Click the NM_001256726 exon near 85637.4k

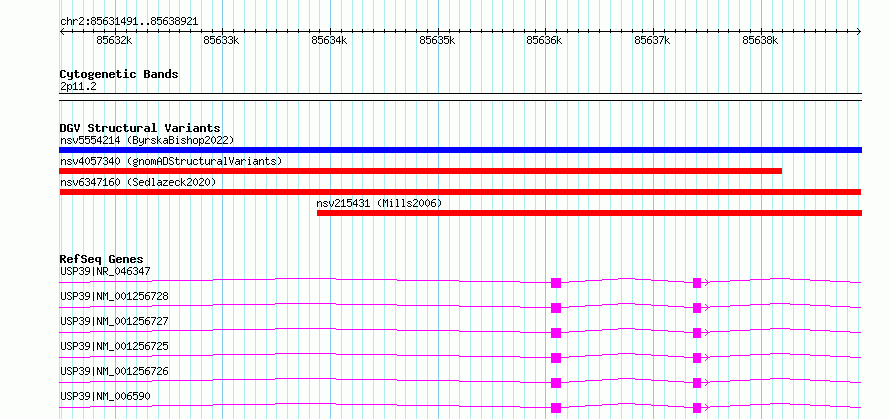click(697, 383)
